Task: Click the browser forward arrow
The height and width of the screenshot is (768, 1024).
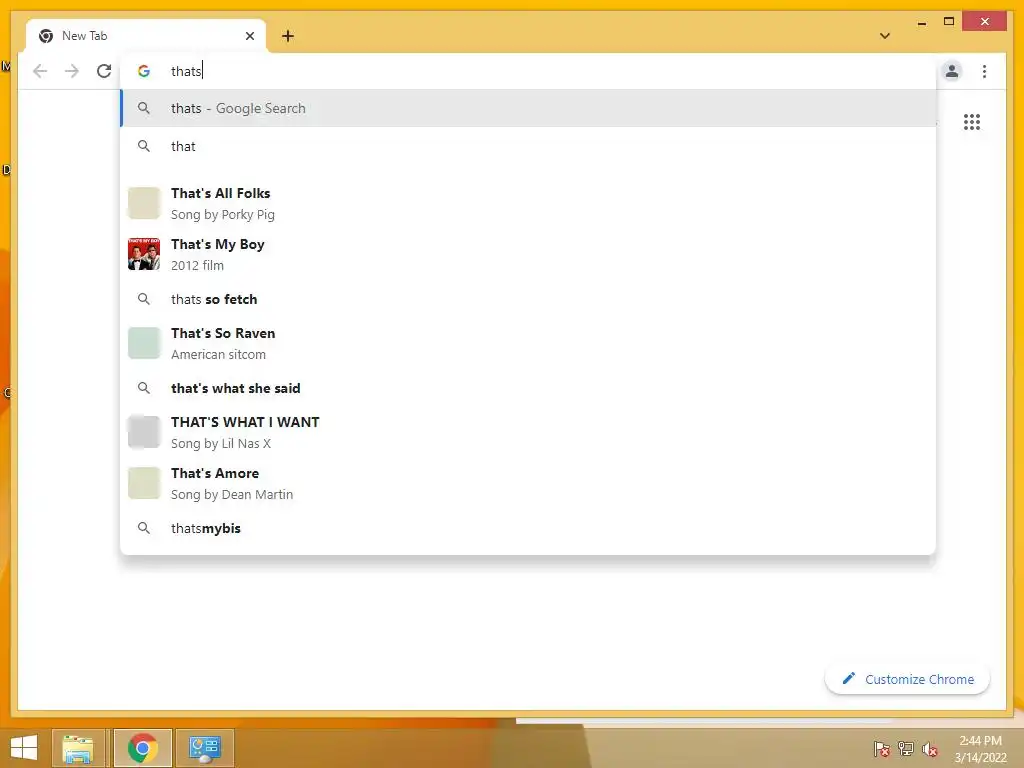Action: 72,71
